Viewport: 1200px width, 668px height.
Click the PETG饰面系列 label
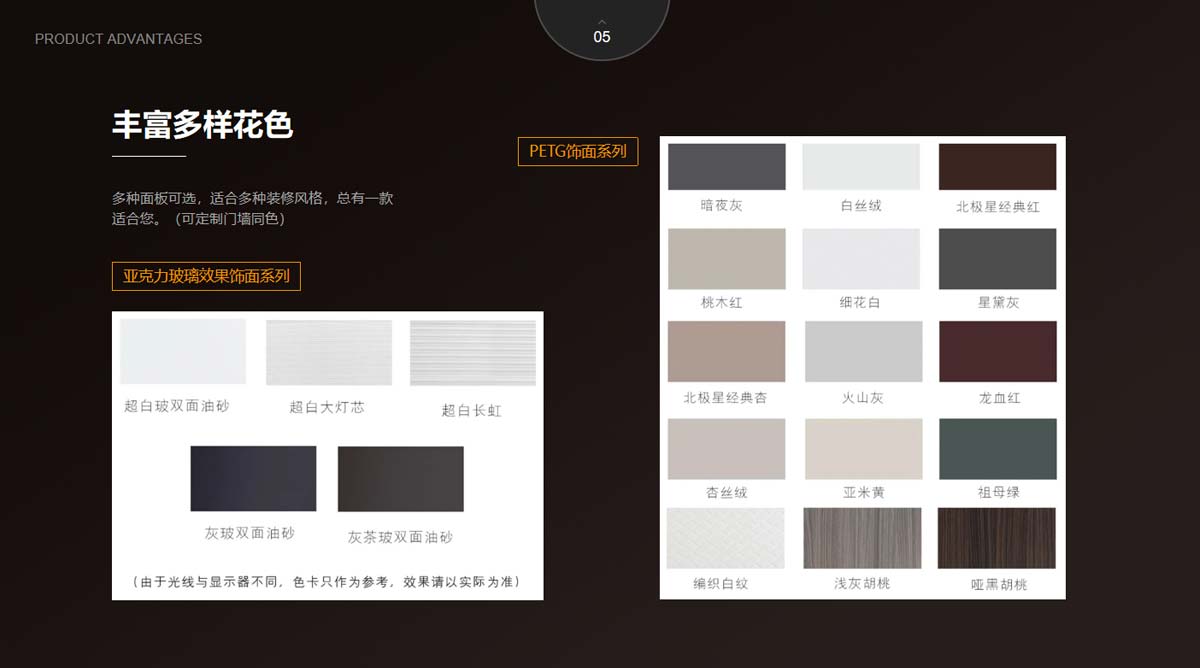[x=578, y=151]
